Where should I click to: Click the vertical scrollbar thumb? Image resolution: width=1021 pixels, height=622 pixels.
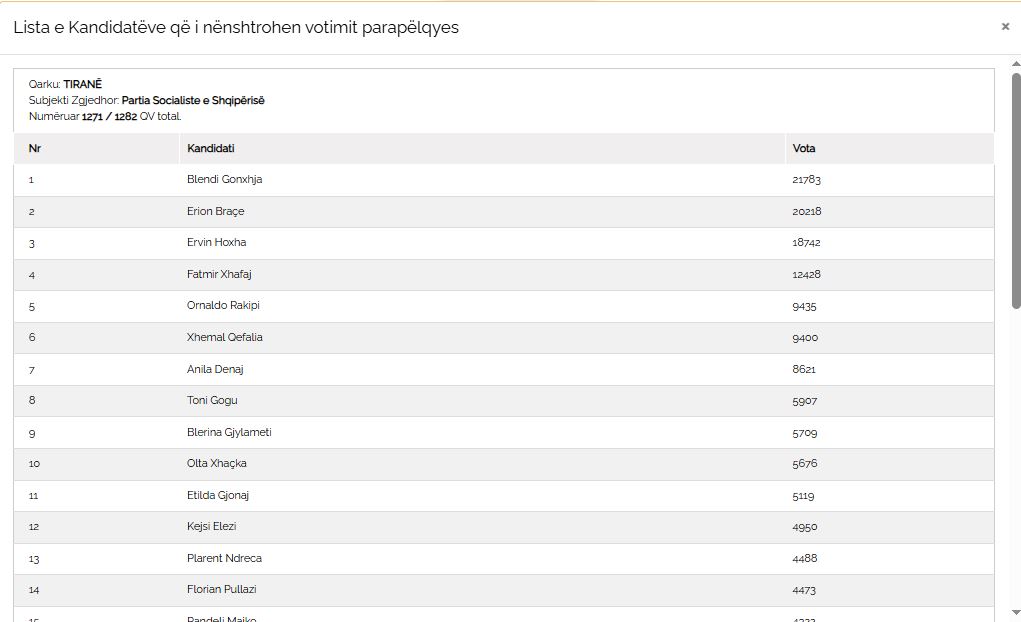click(1016, 190)
